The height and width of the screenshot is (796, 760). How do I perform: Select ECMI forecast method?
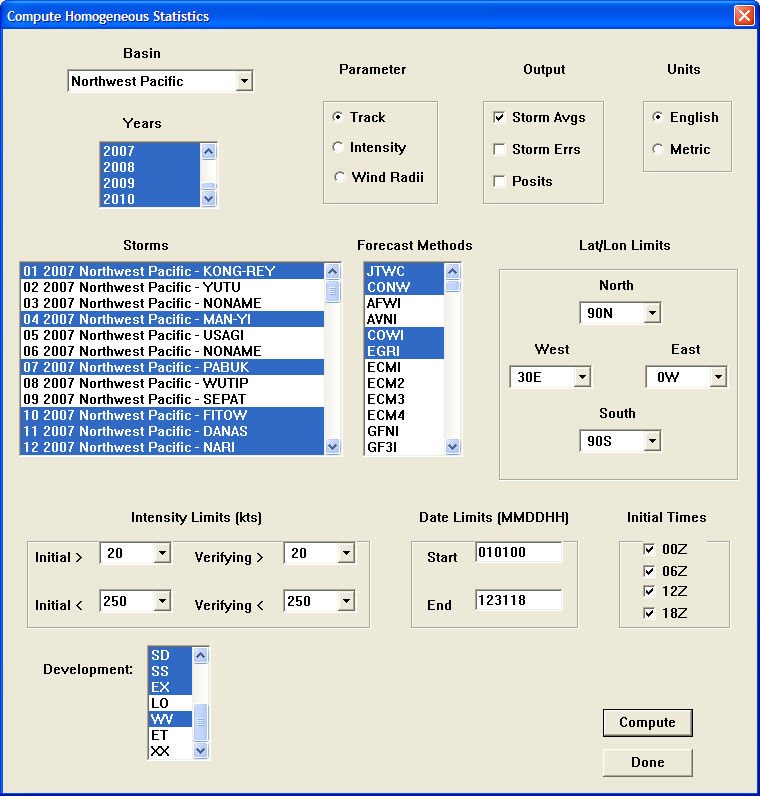[404, 367]
